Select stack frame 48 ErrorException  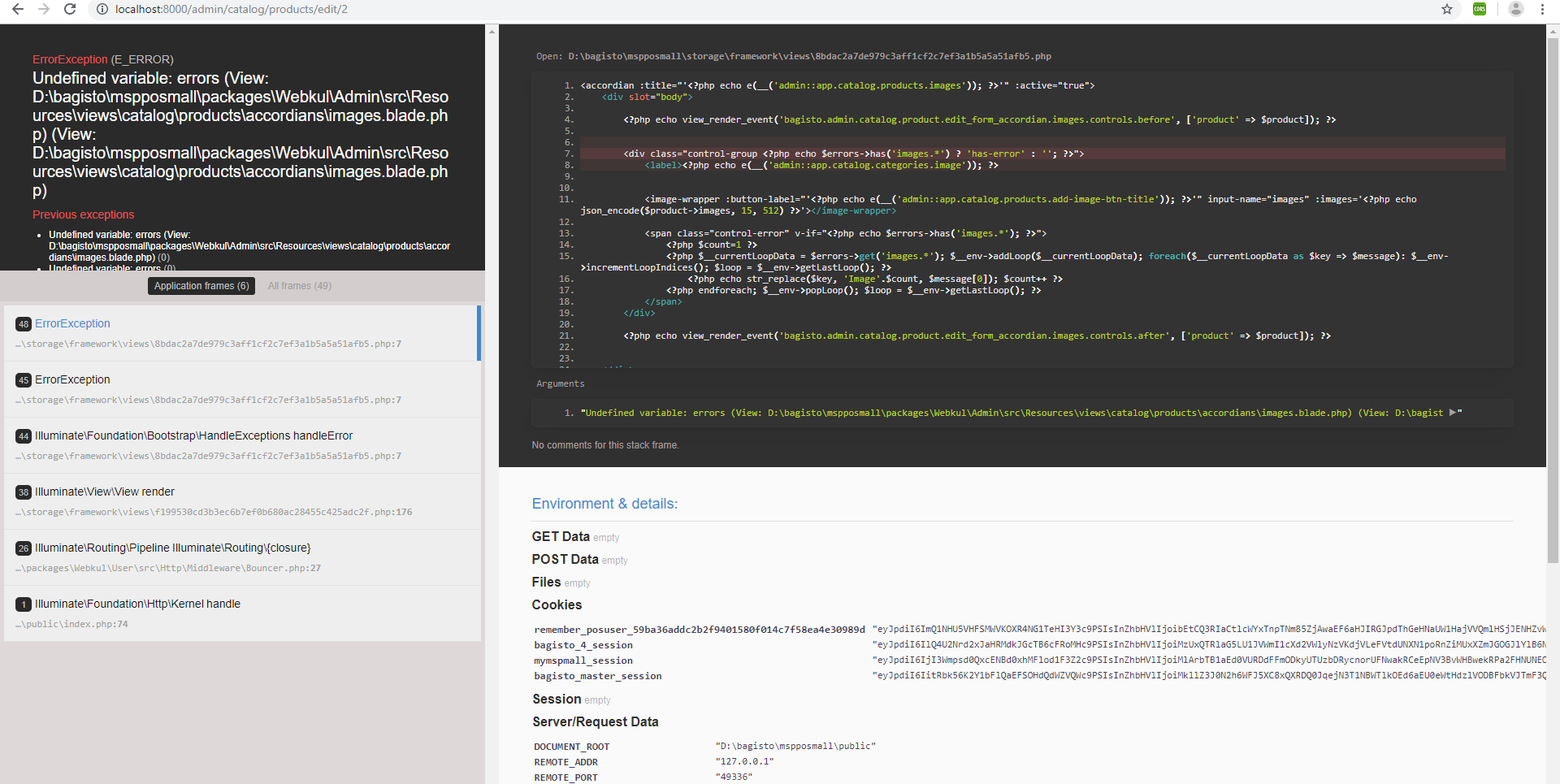(242, 333)
